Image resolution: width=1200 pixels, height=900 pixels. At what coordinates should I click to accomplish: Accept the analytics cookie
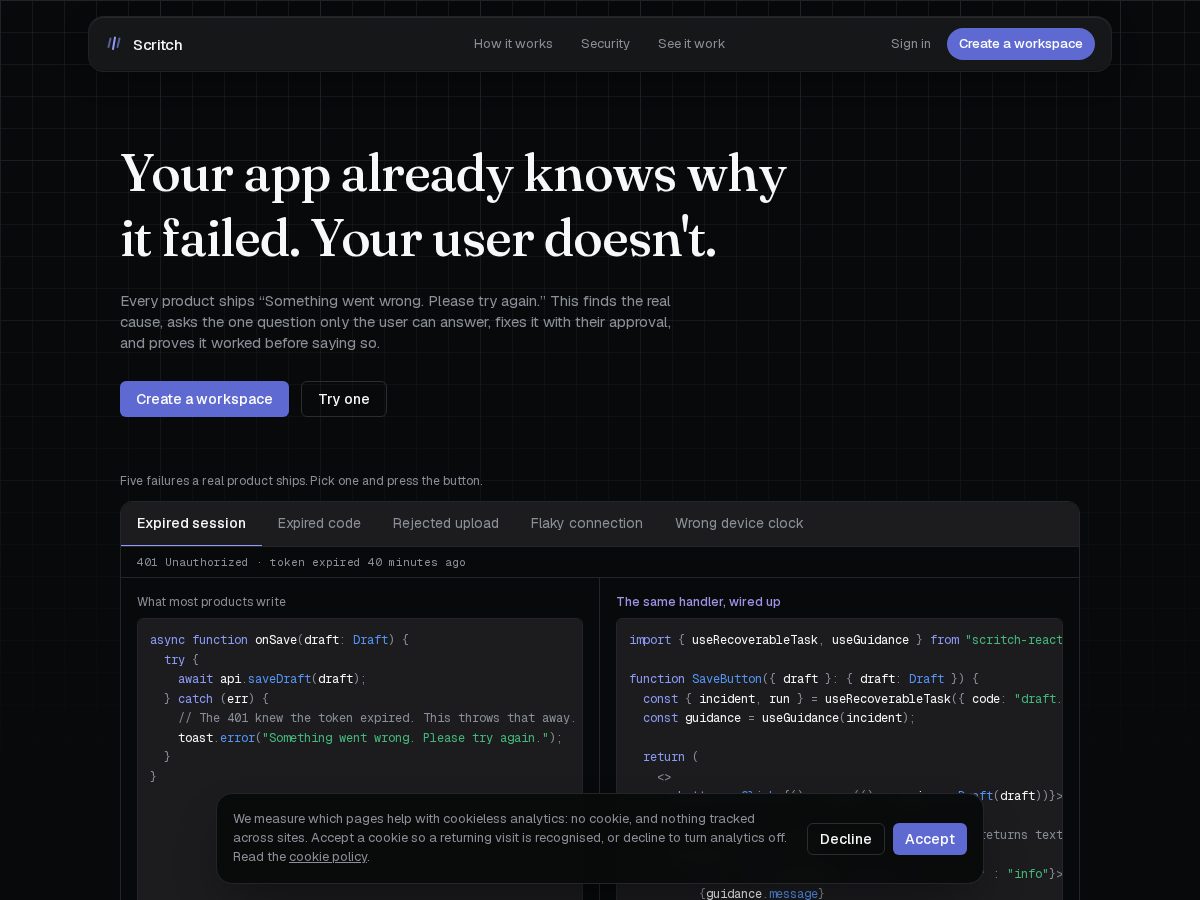point(930,839)
